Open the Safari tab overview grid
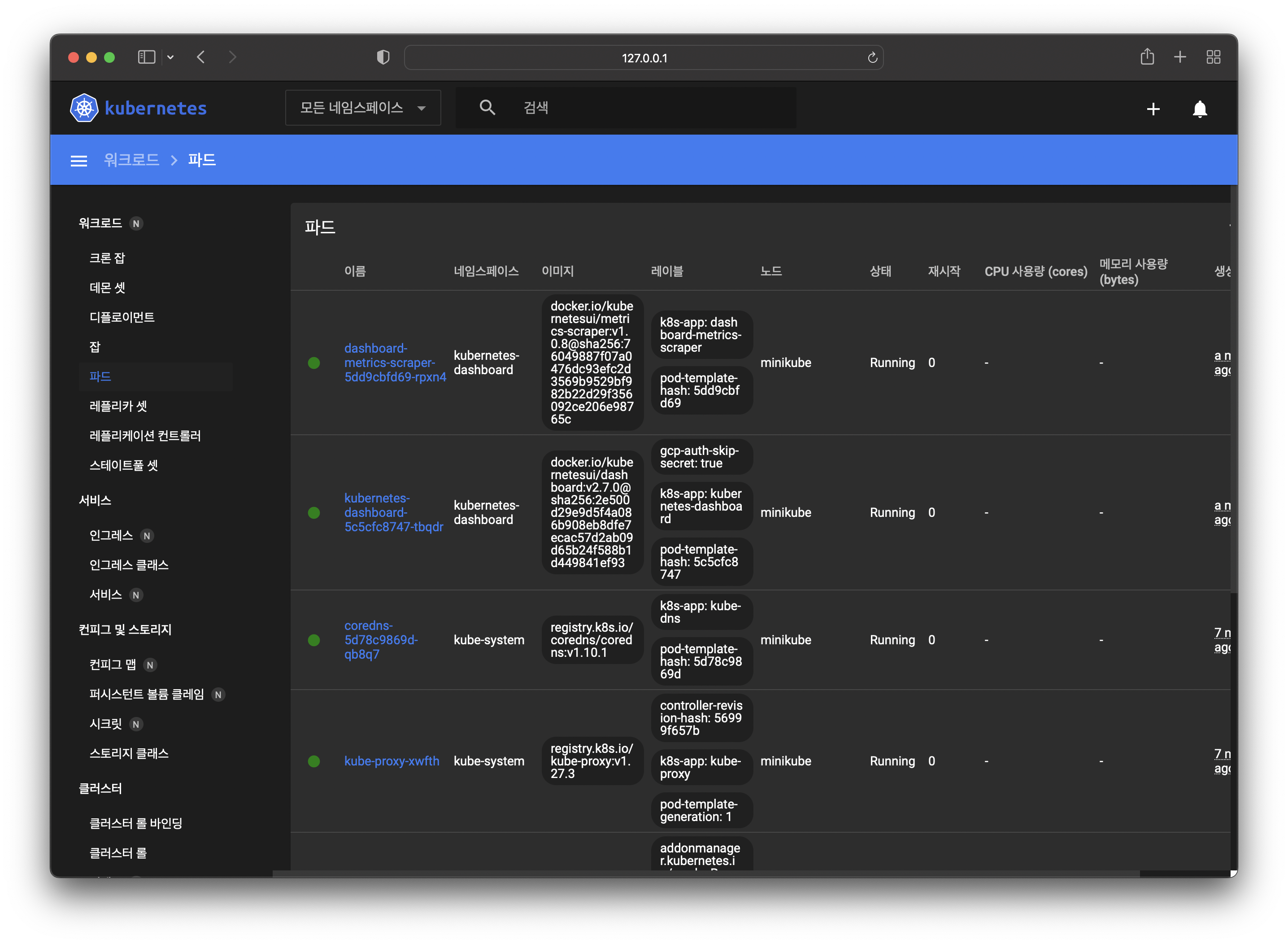The height and width of the screenshot is (944, 1288). tap(1213, 57)
